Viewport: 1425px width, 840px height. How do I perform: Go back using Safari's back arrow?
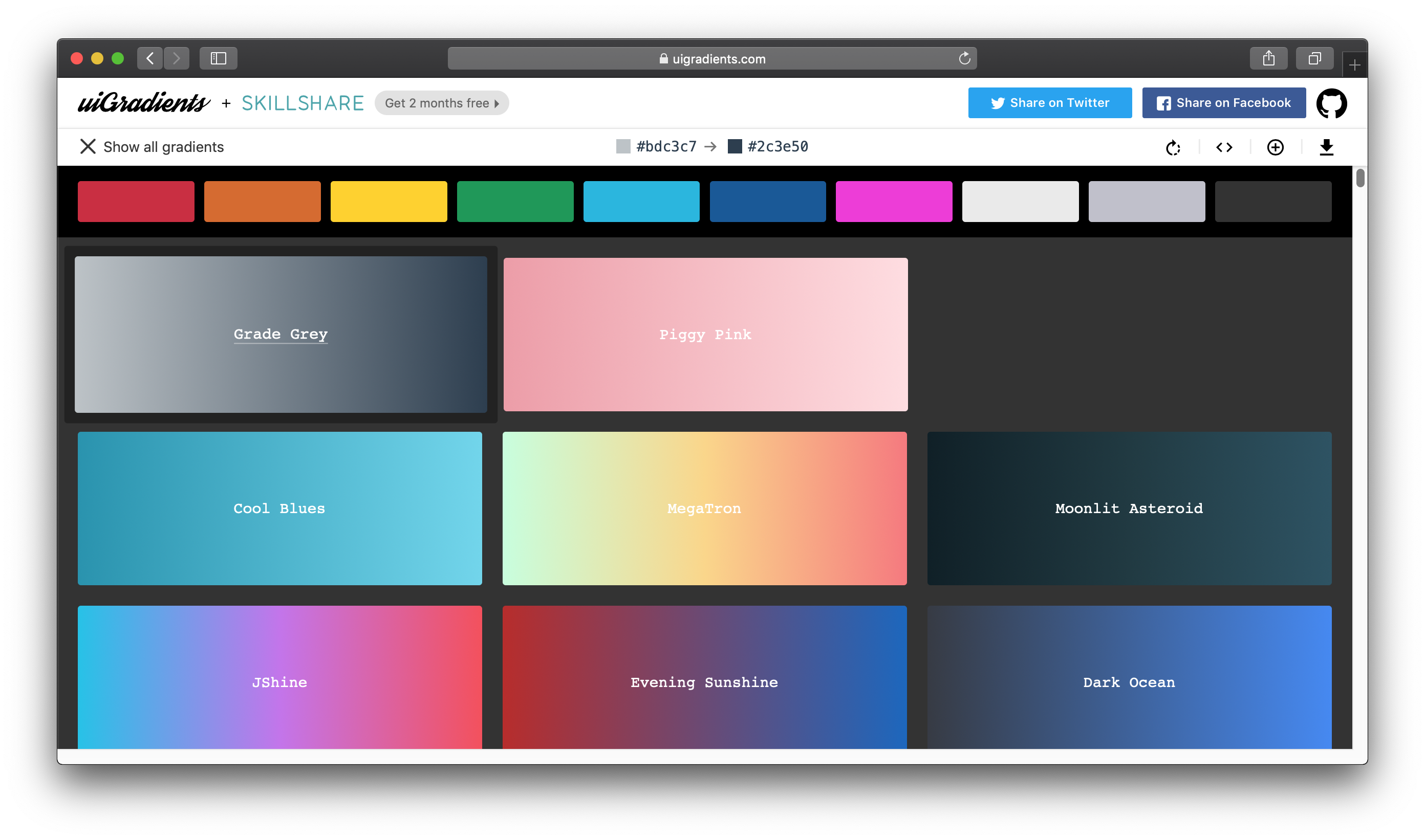[150, 58]
